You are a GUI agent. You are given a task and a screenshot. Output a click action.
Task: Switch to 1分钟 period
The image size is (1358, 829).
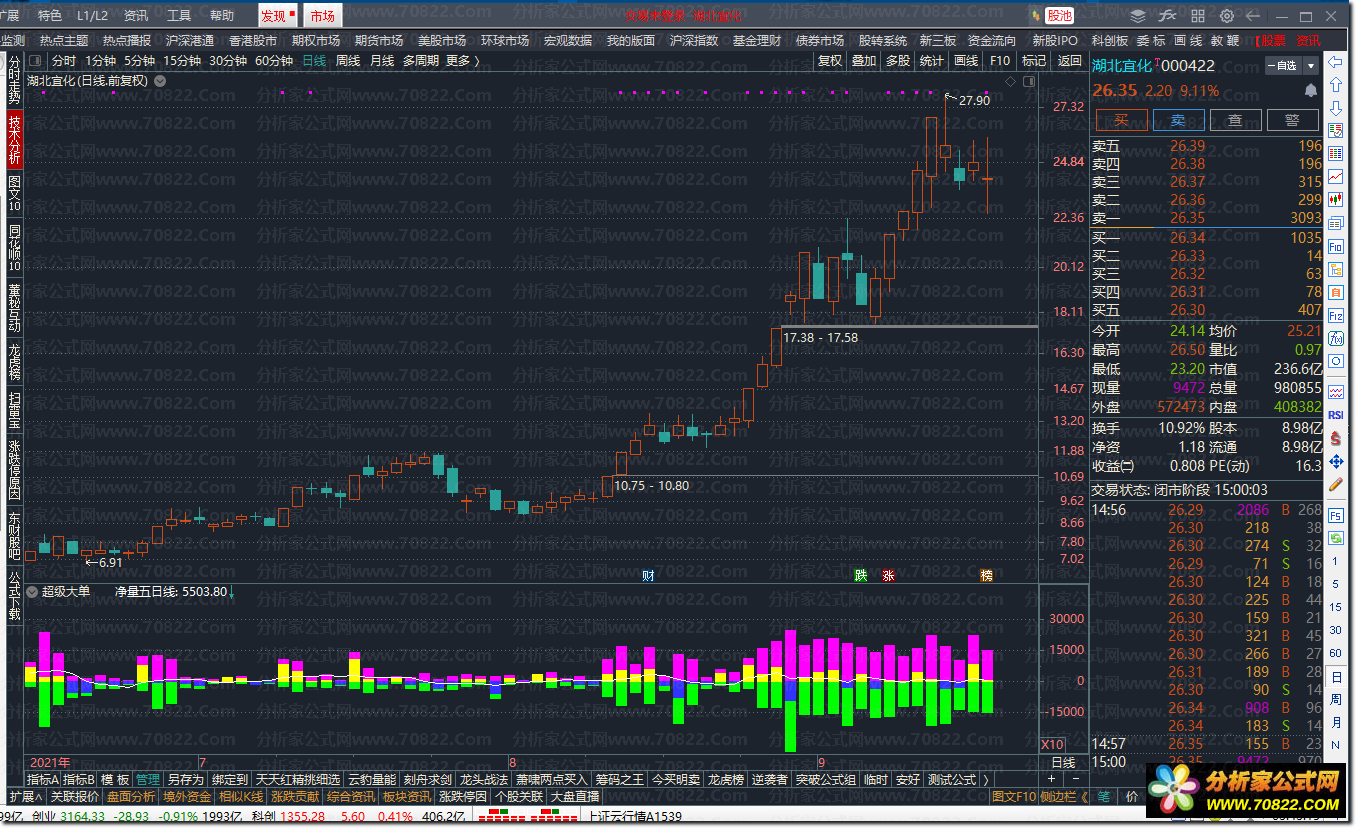pyautogui.click(x=101, y=60)
